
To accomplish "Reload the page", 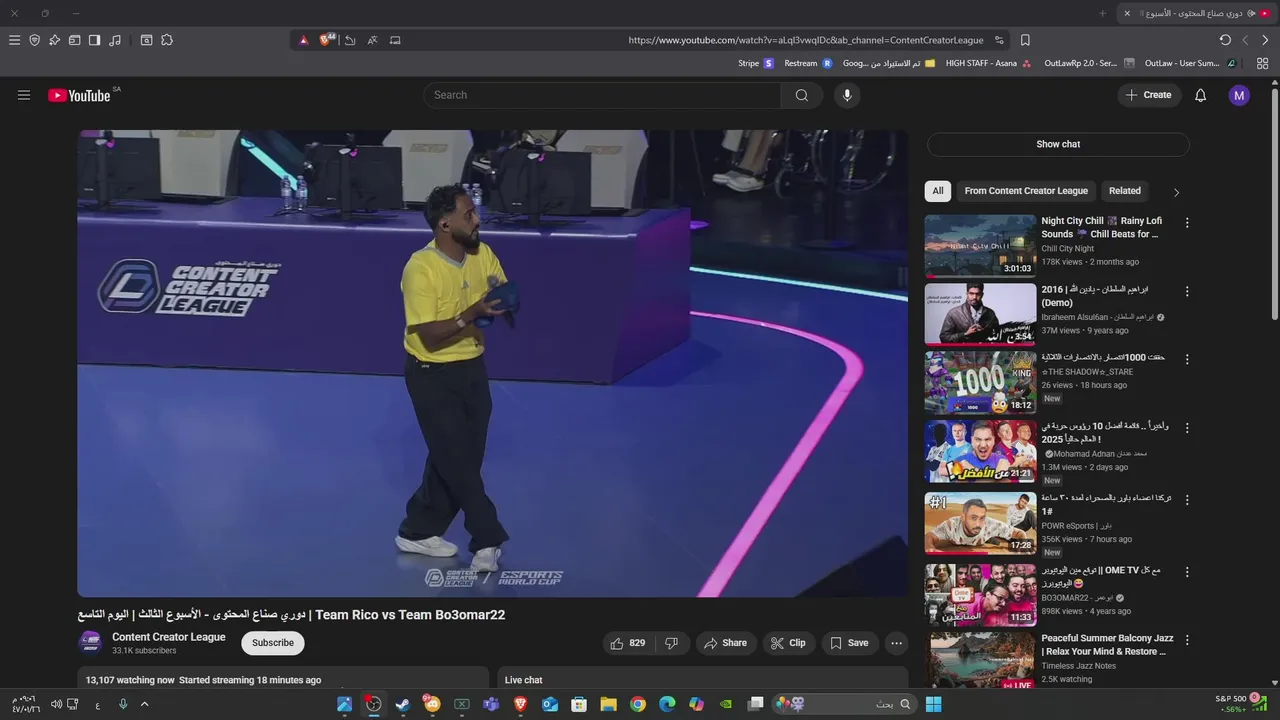I will 1225,40.
